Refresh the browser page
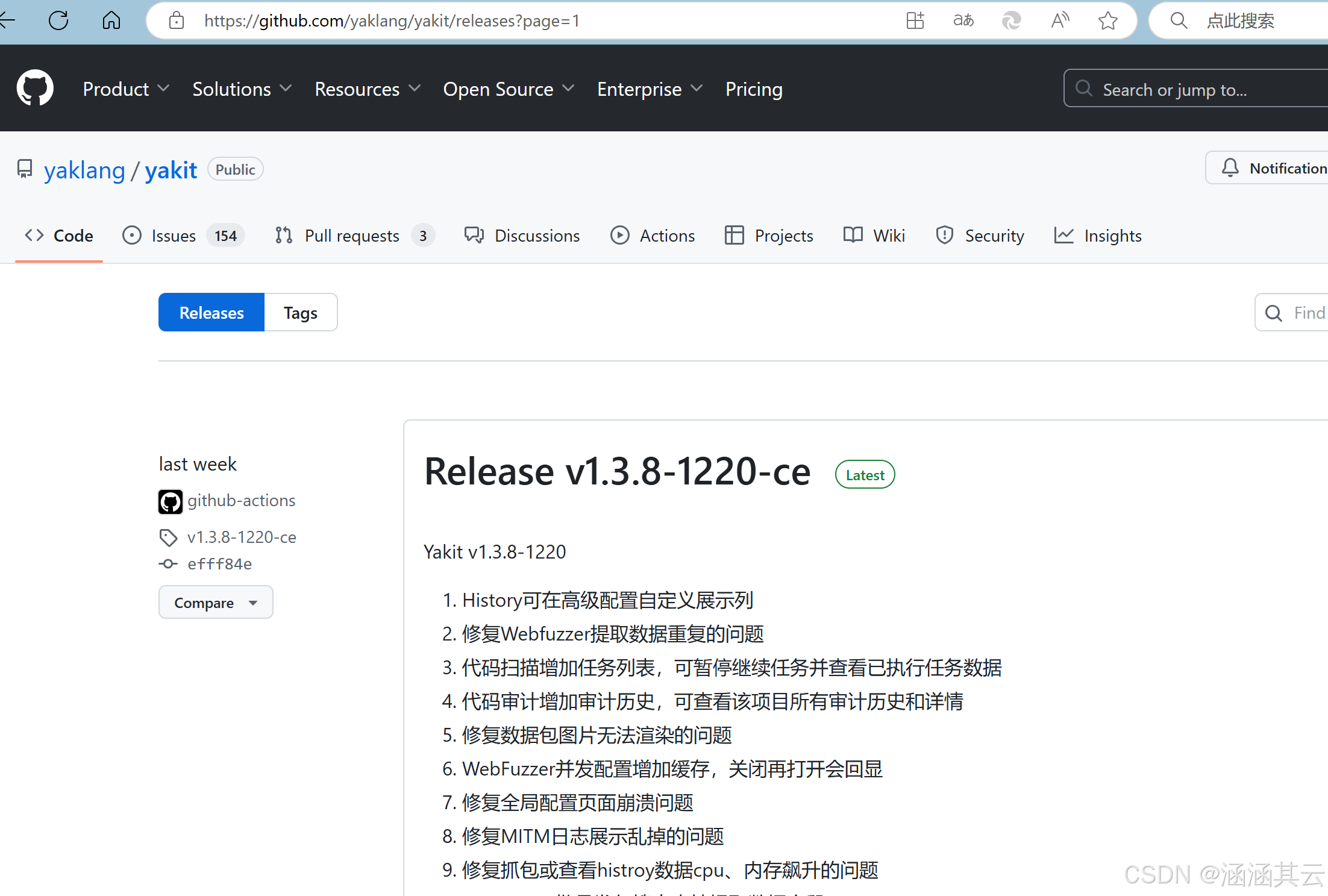Screen dimensions: 1328x896 58,20
